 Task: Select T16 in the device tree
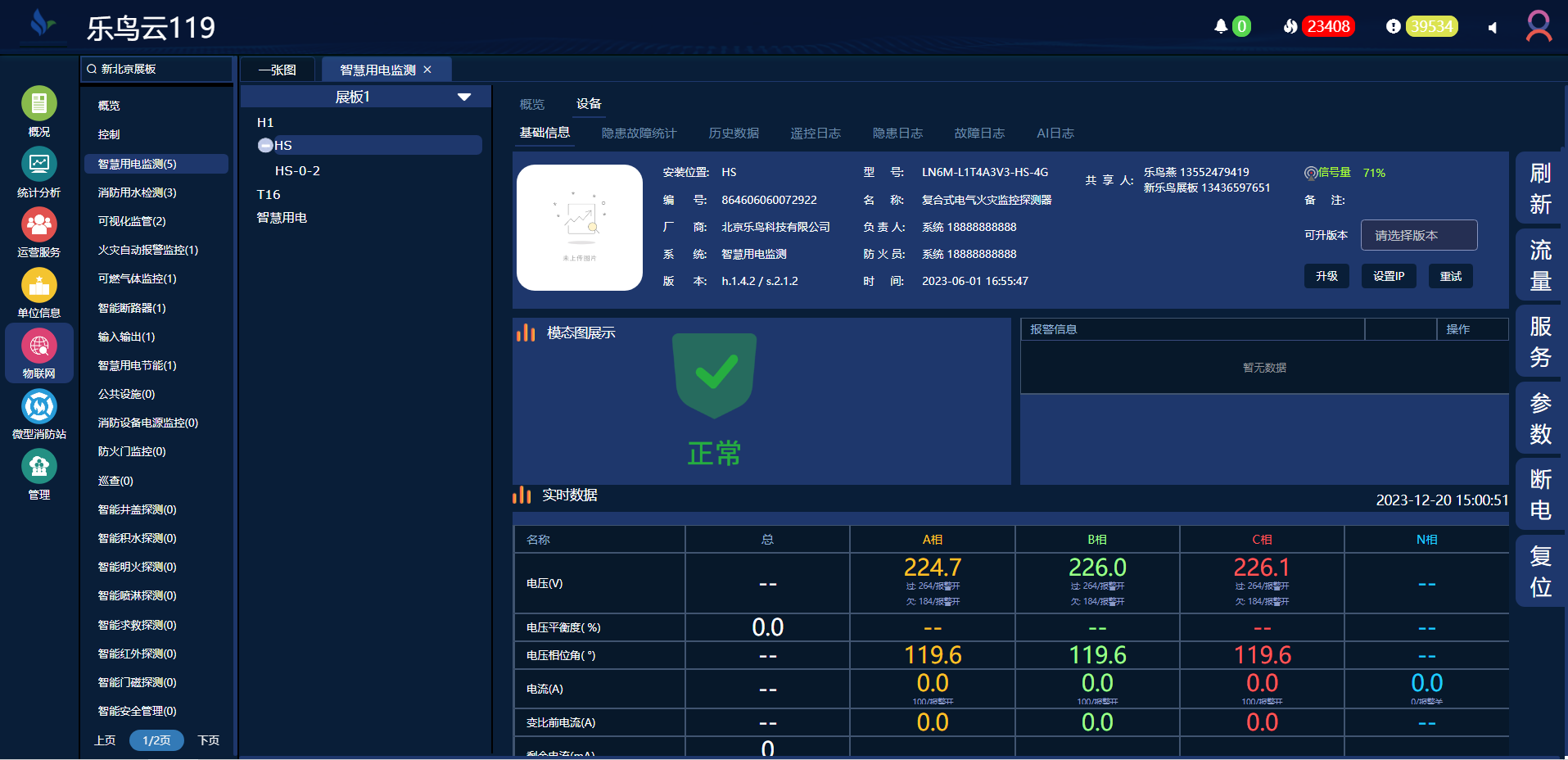click(269, 195)
